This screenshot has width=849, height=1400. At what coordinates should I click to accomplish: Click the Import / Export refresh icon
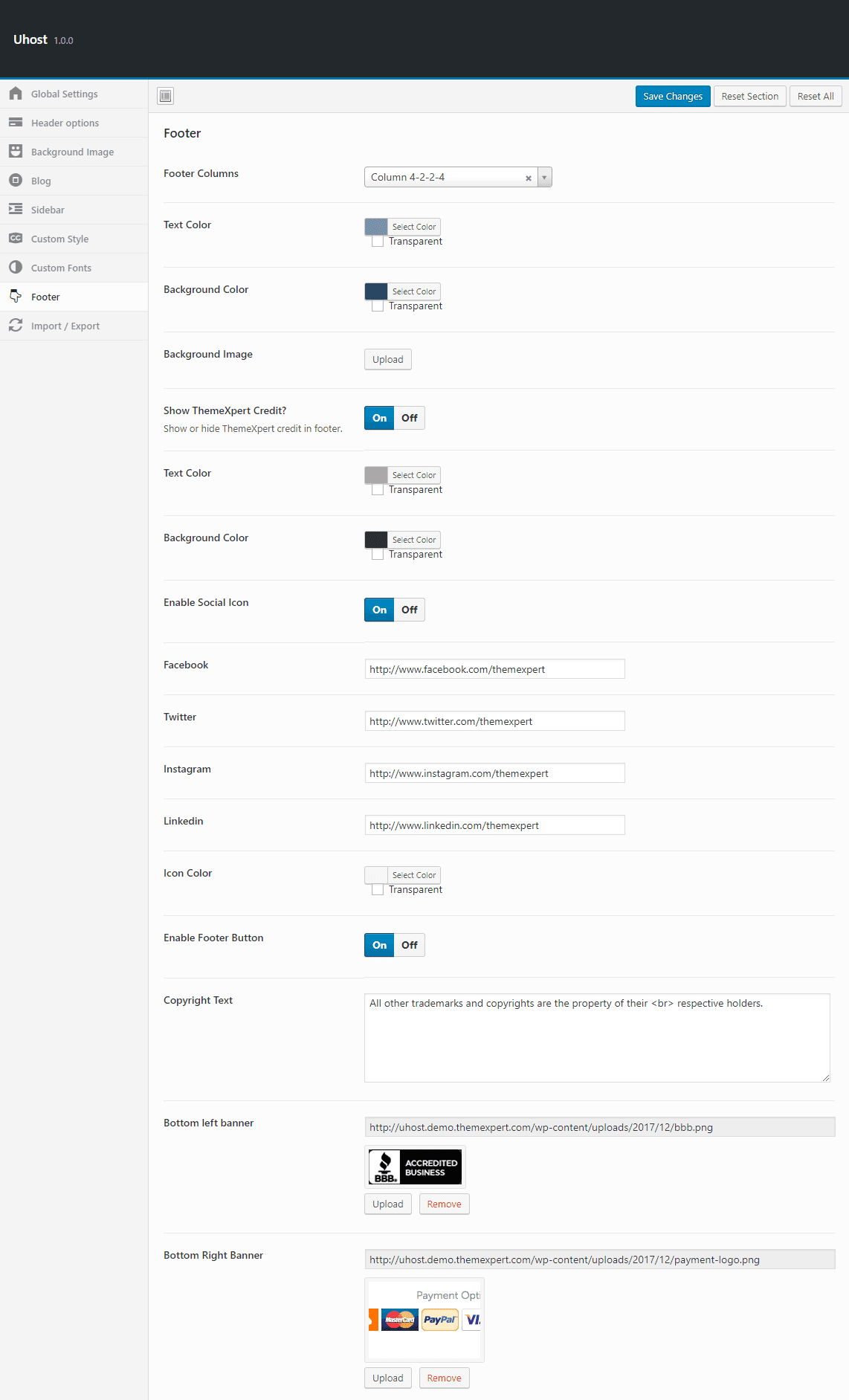coord(16,326)
